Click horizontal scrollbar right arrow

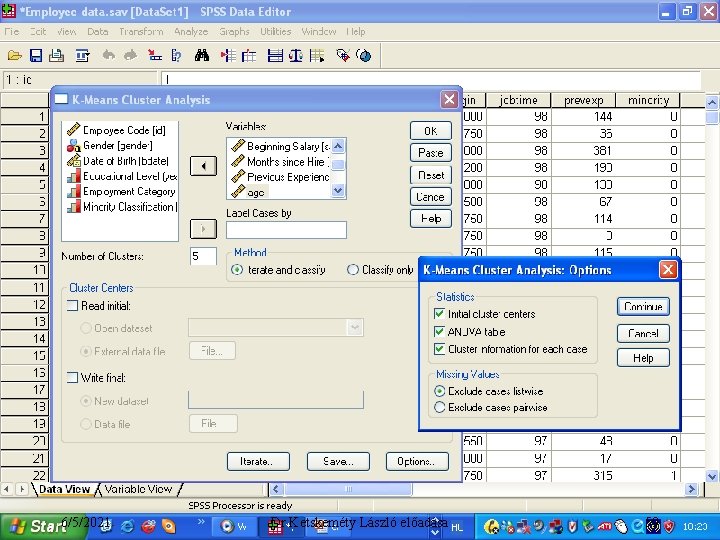point(692,489)
